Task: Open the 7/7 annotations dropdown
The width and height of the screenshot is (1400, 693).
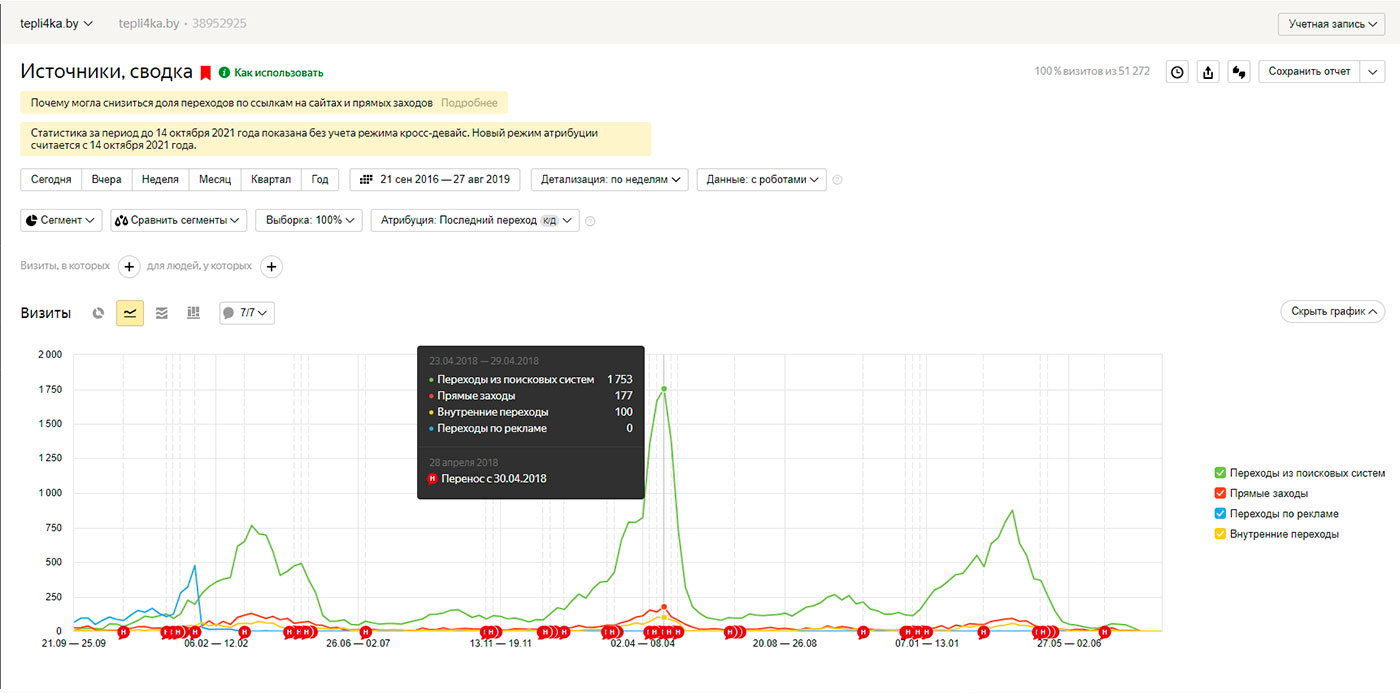Action: point(247,313)
